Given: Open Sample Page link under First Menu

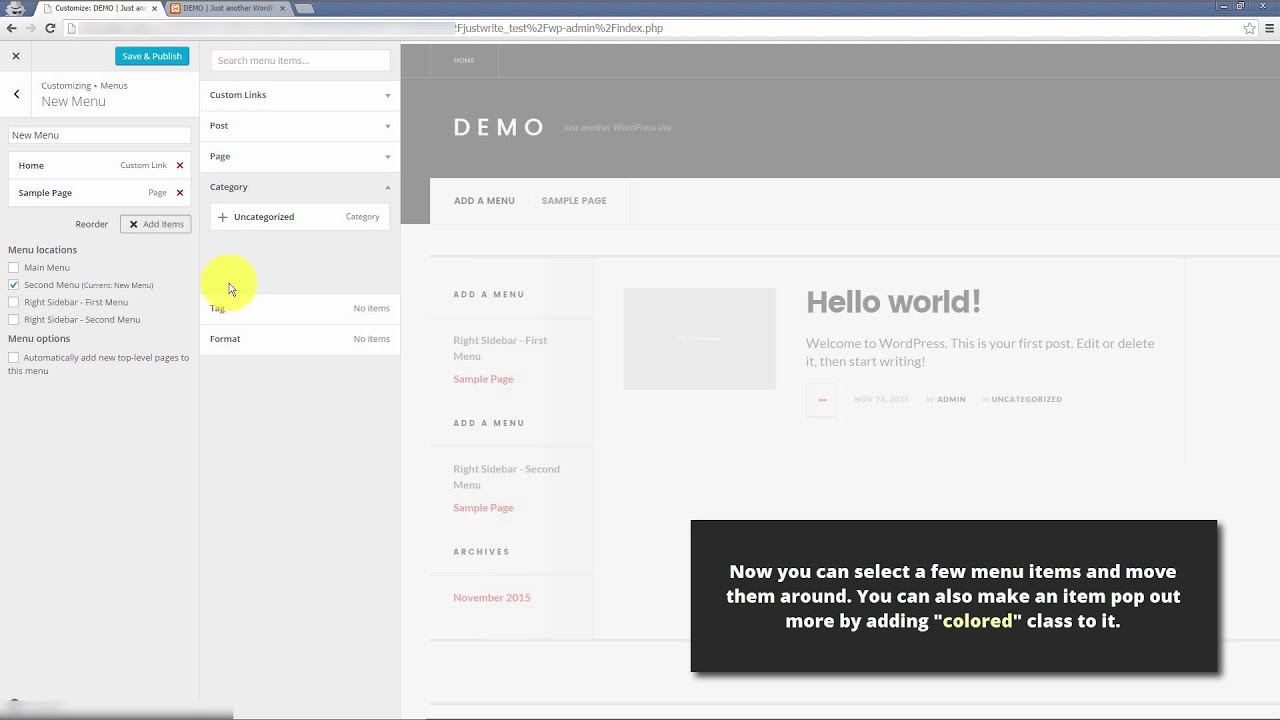Looking at the screenshot, I should [483, 379].
